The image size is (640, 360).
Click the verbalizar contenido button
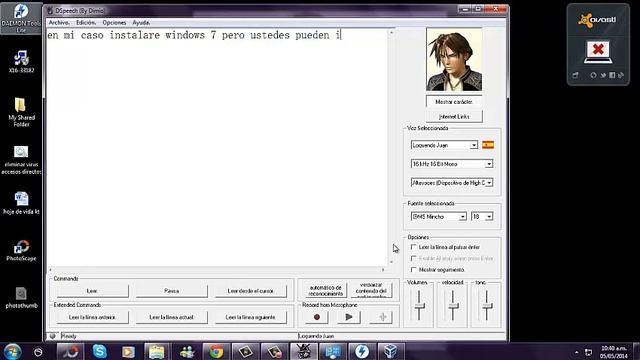pos(371,290)
